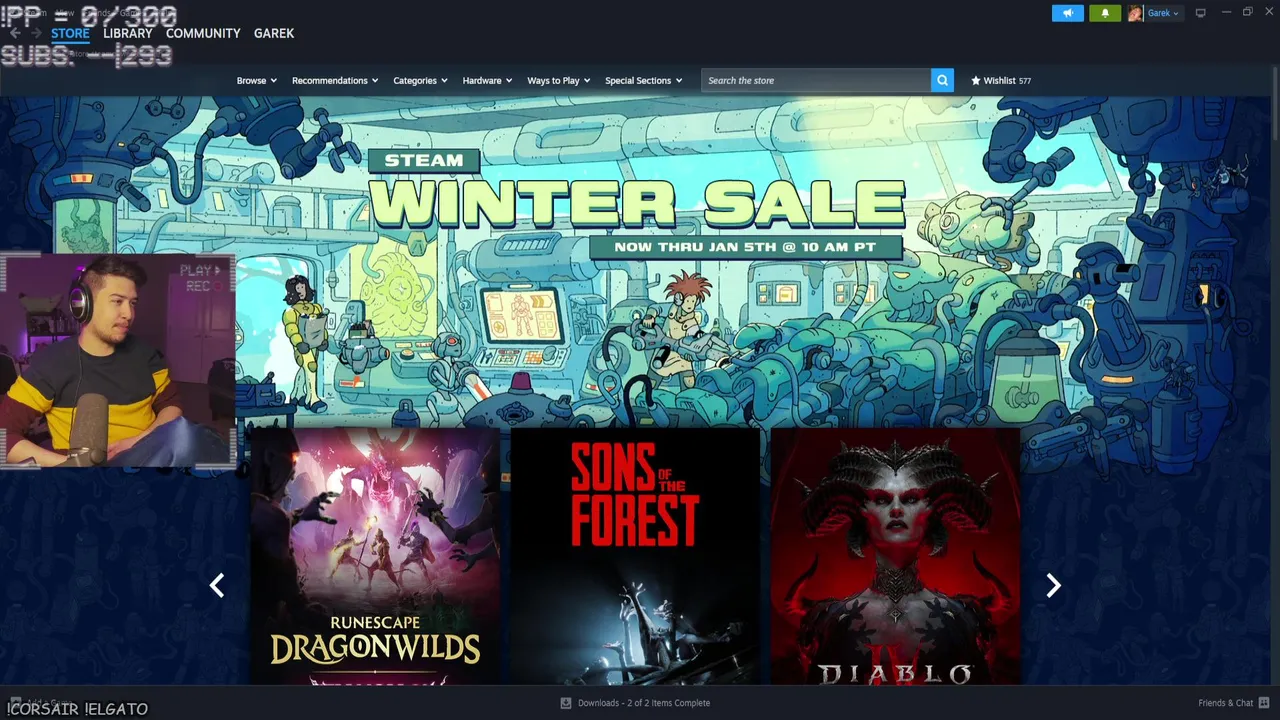Click the Downloads tray icon
This screenshot has height=720, width=1280.
coord(566,703)
